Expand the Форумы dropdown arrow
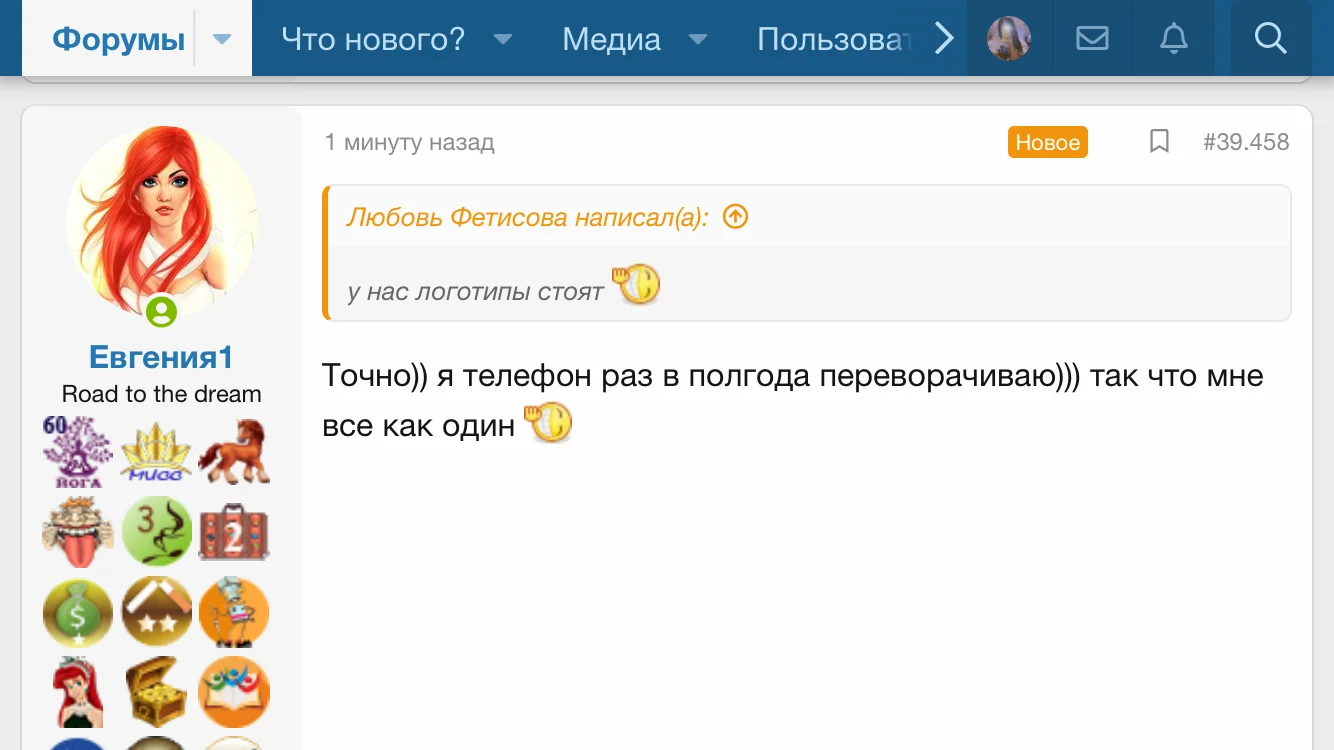This screenshot has height=750, width=1334. tap(223, 39)
